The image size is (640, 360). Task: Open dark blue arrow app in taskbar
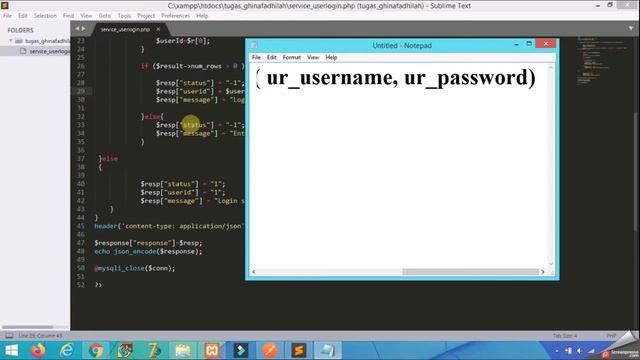click(x=241, y=351)
